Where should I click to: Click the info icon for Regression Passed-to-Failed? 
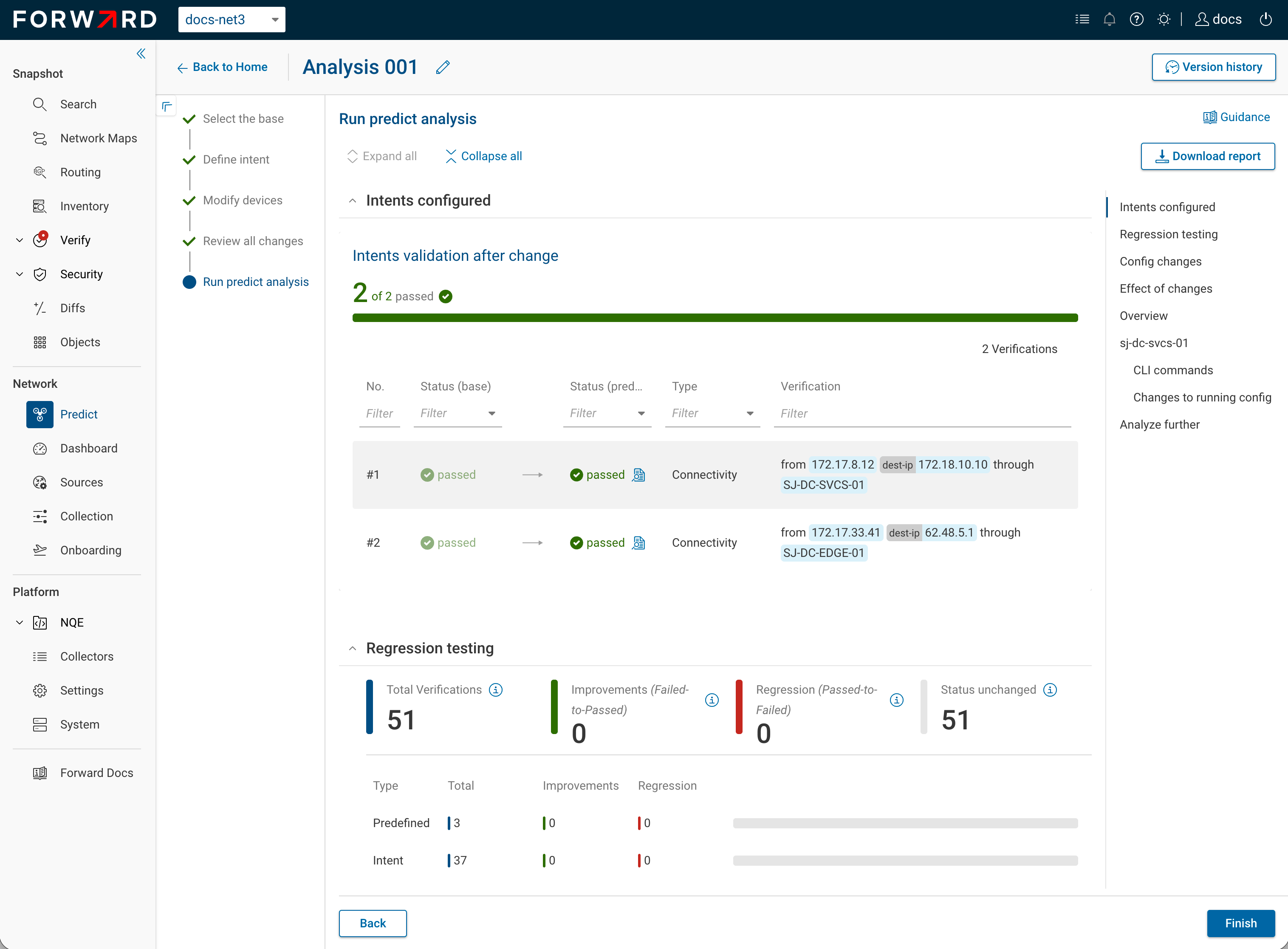pyautogui.click(x=896, y=700)
